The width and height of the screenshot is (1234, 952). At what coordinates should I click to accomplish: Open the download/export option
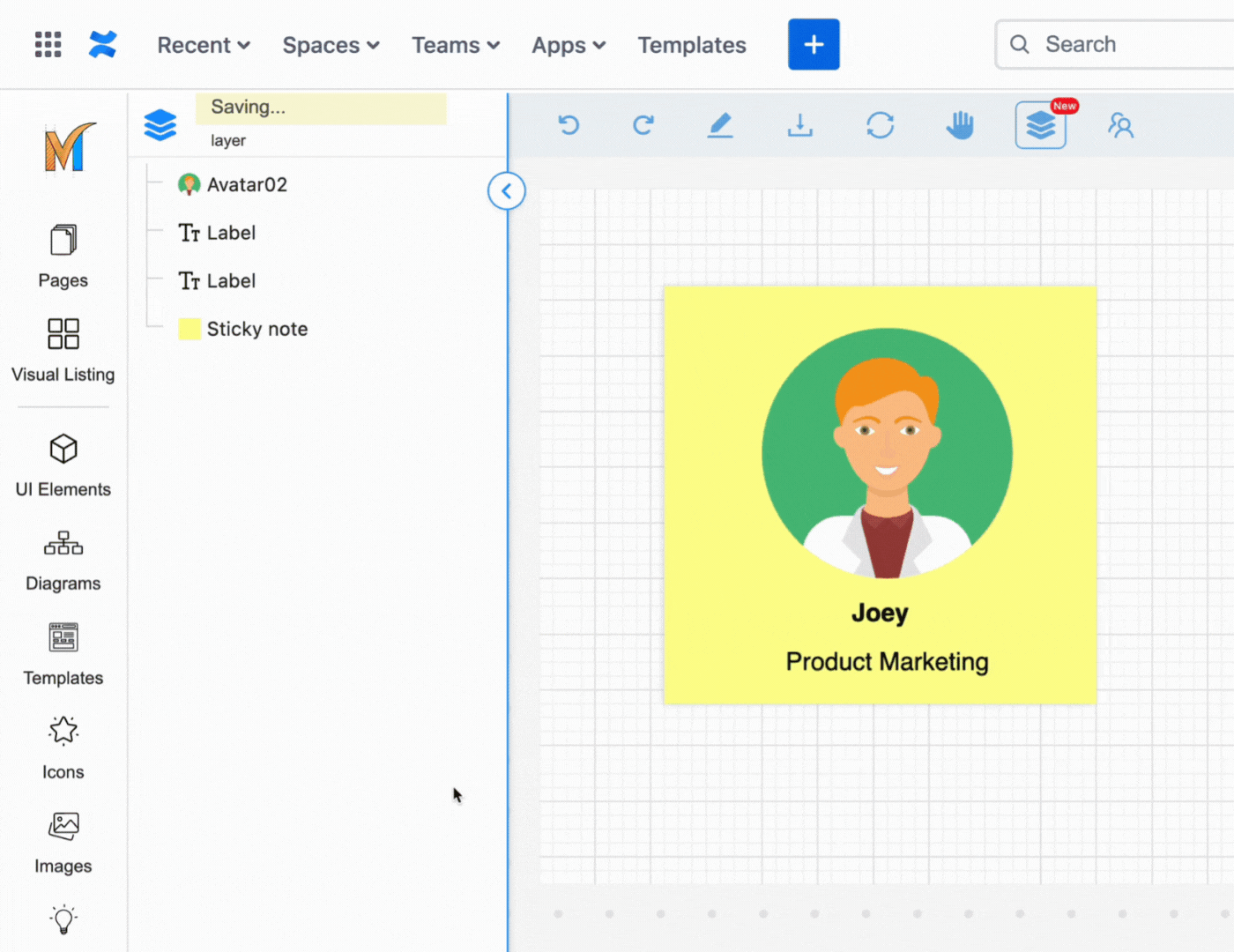click(799, 125)
